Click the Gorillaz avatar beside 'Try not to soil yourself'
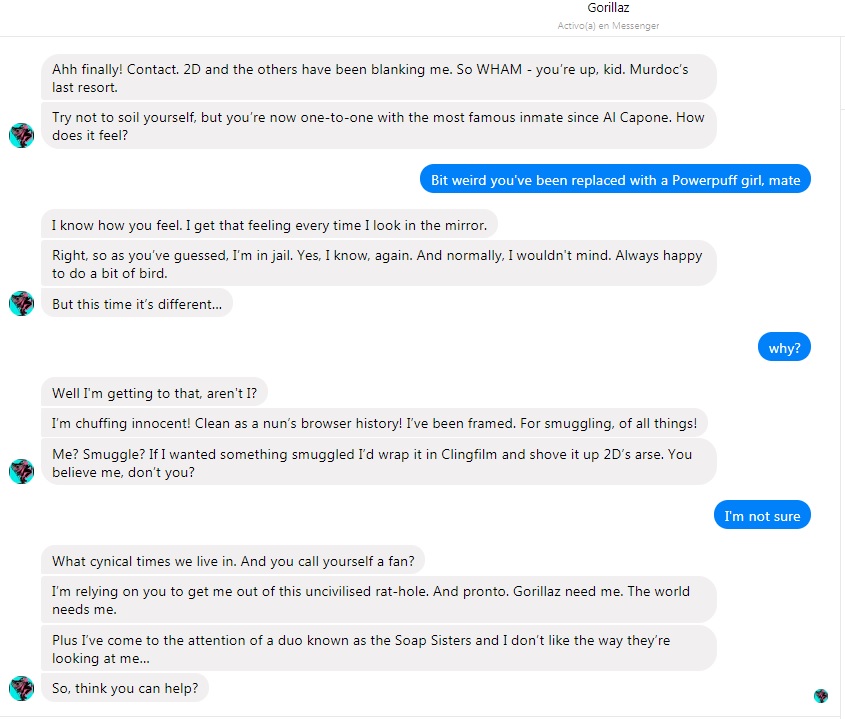Image resolution: width=845 pixels, height=719 pixels. pos(21,135)
